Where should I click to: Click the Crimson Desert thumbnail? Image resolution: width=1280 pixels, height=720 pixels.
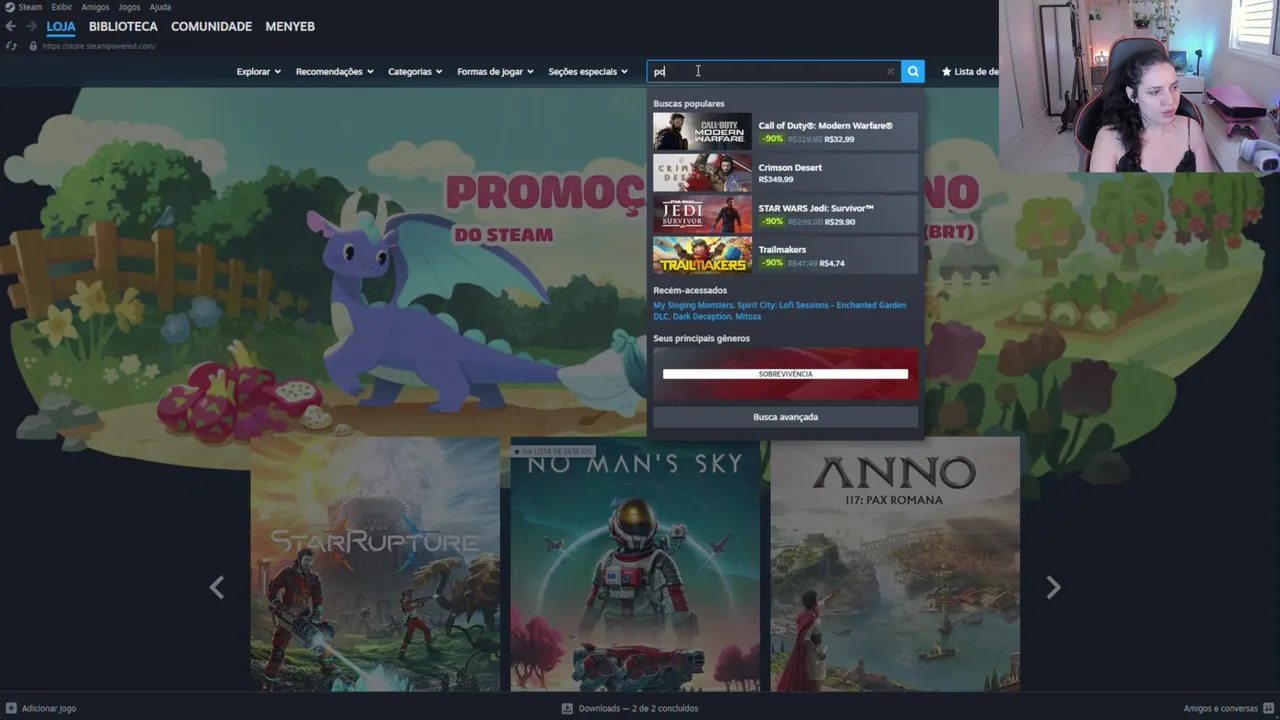(702, 173)
